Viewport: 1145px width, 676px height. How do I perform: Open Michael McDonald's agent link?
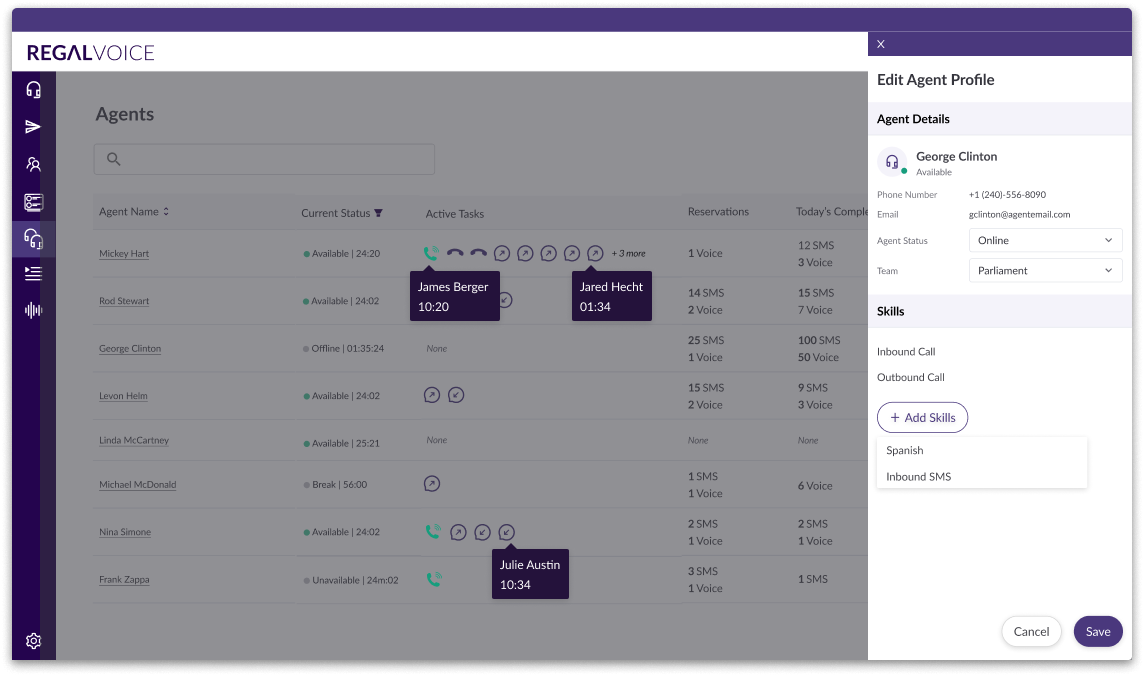tap(137, 485)
